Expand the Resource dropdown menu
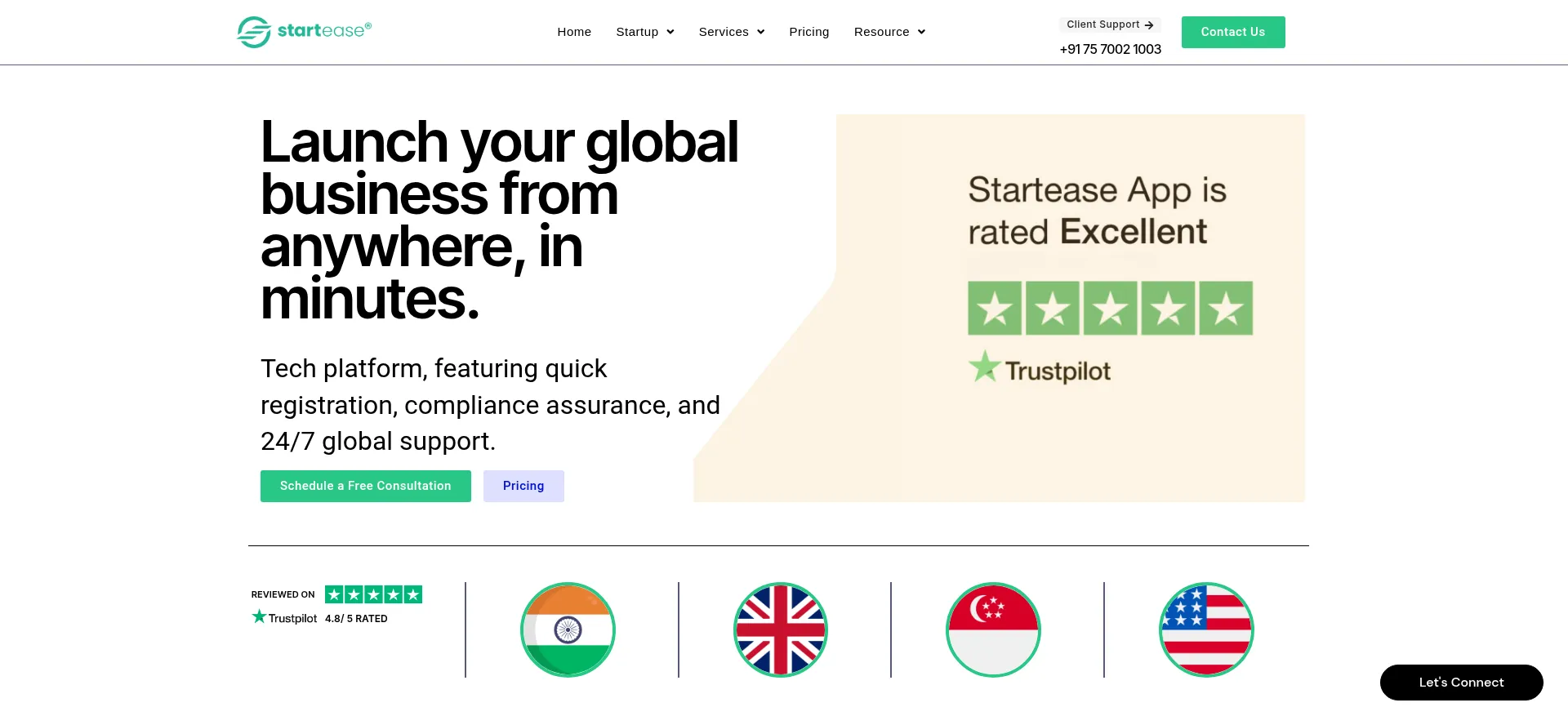Image resolution: width=1568 pixels, height=725 pixels. [x=889, y=32]
